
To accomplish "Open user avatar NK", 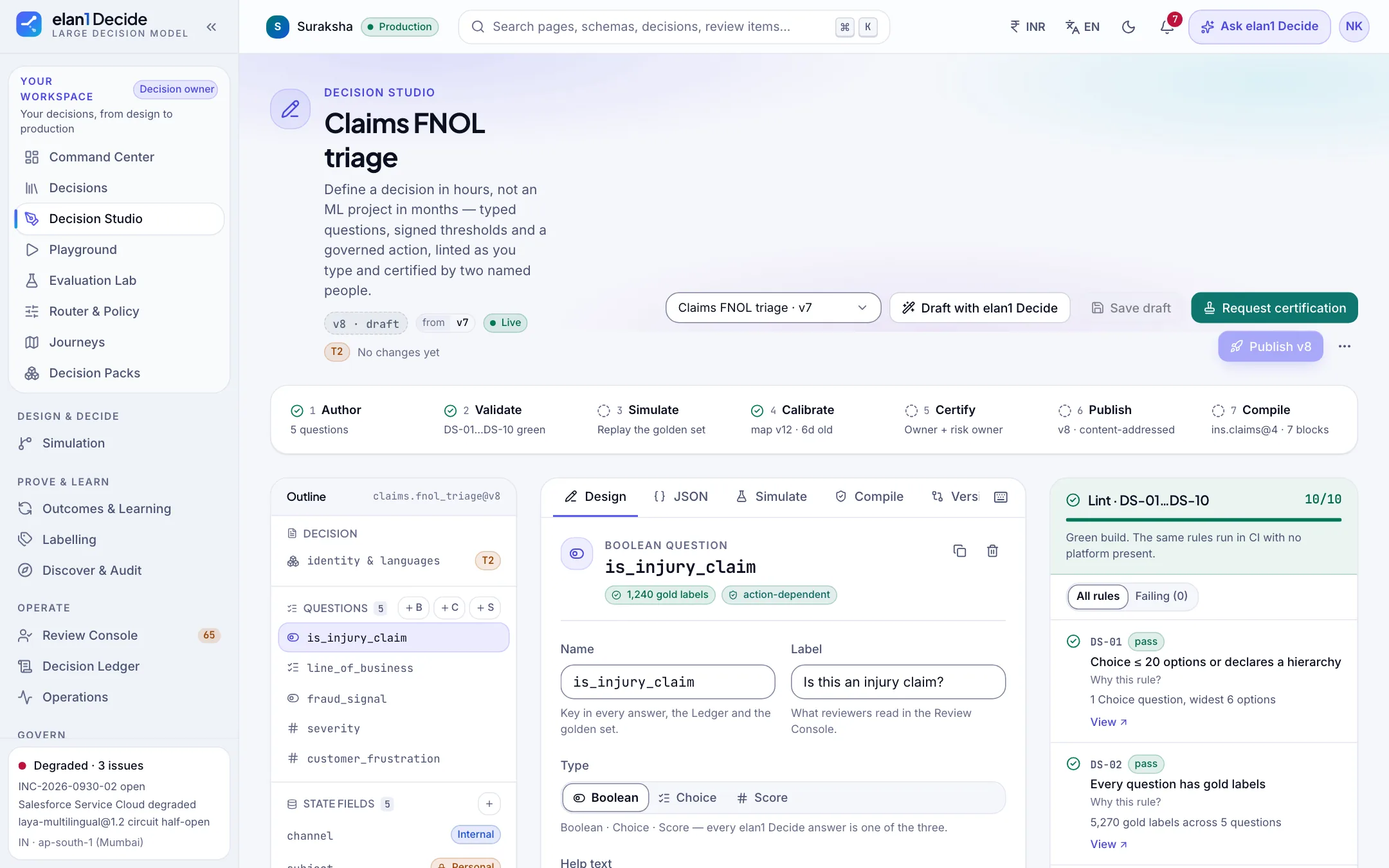I will click(x=1354, y=26).
